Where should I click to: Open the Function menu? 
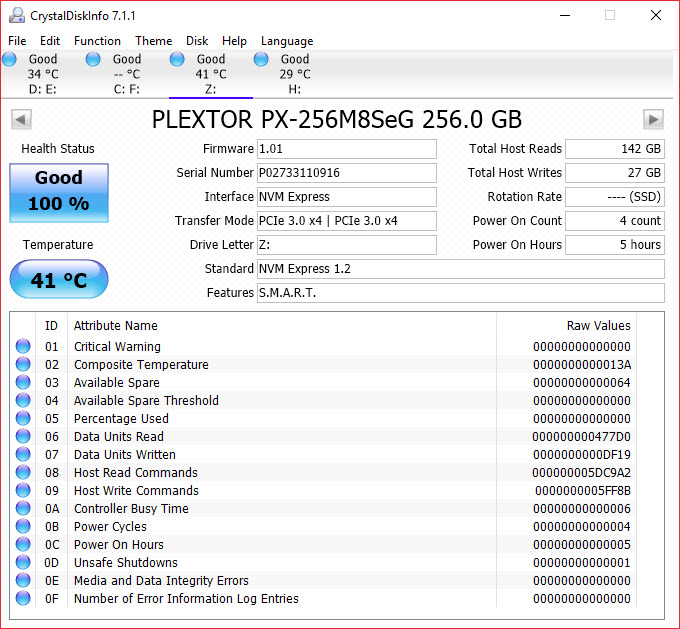coord(97,41)
